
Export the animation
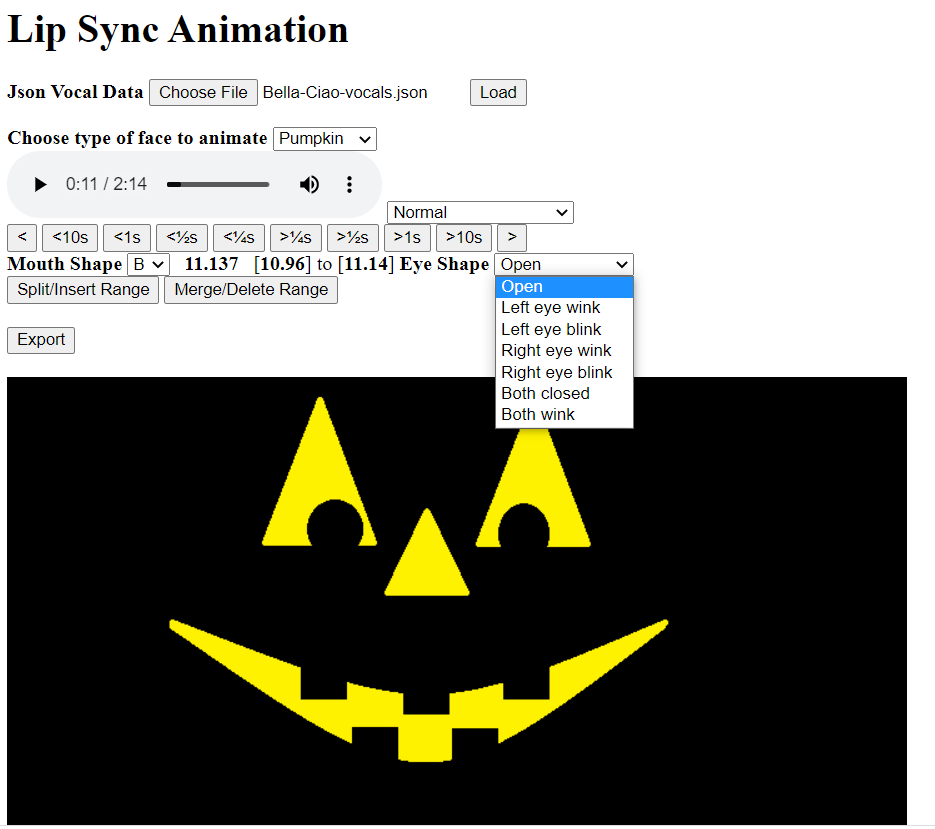pyautogui.click(x=40, y=340)
